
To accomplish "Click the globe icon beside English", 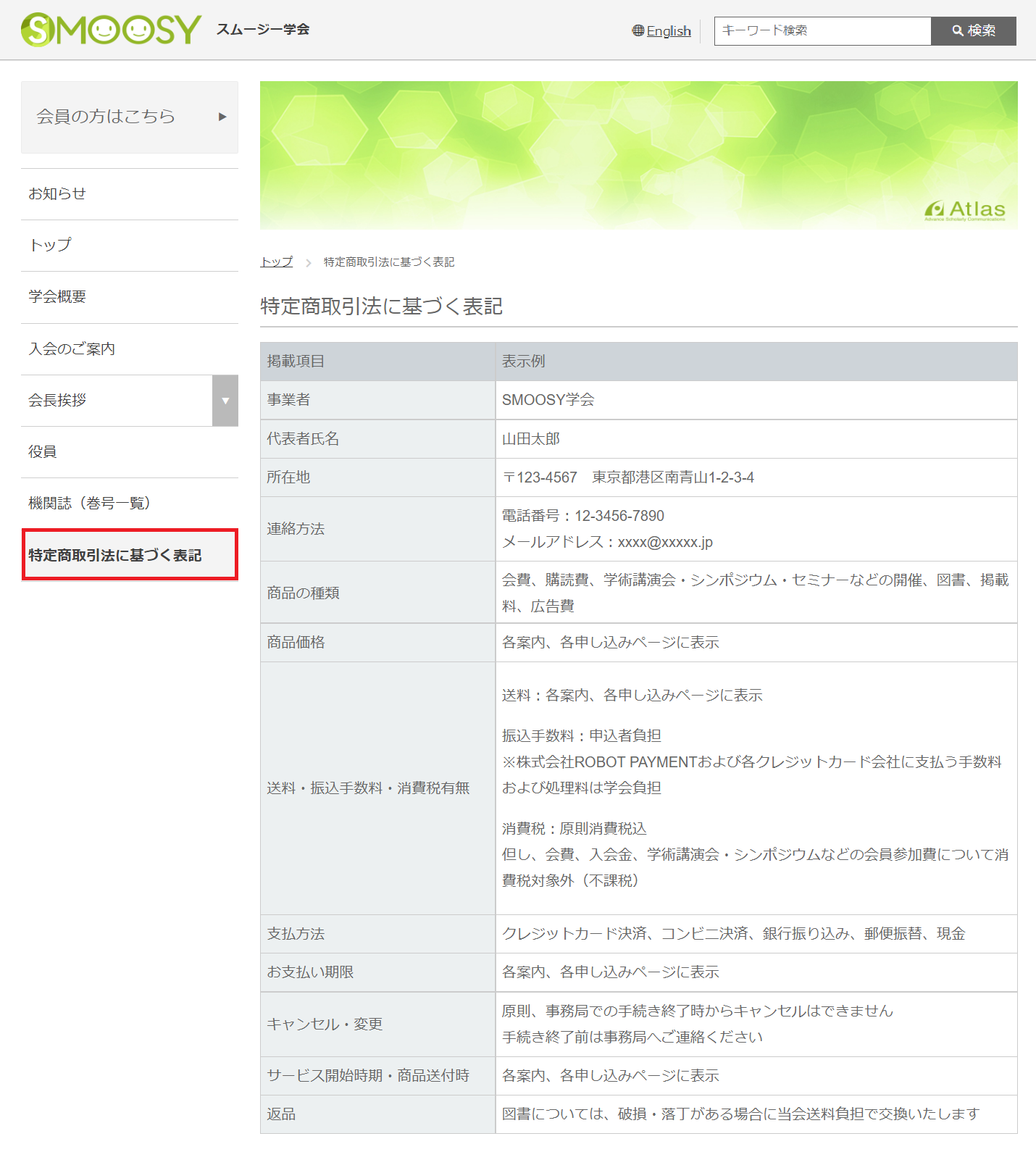I will pos(638,30).
